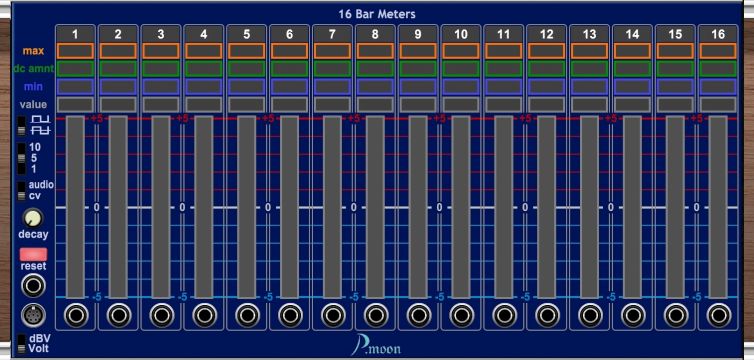Click the input jack for channel 6
This screenshot has width=754, height=360.
pyautogui.click(x=290, y=316)
